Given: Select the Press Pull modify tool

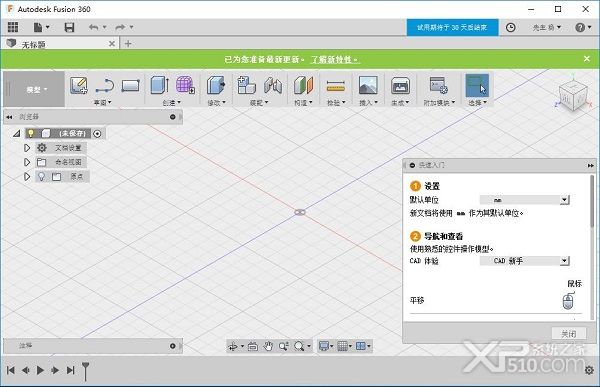Looking at the screenshot, I should (x=216, y=85).
